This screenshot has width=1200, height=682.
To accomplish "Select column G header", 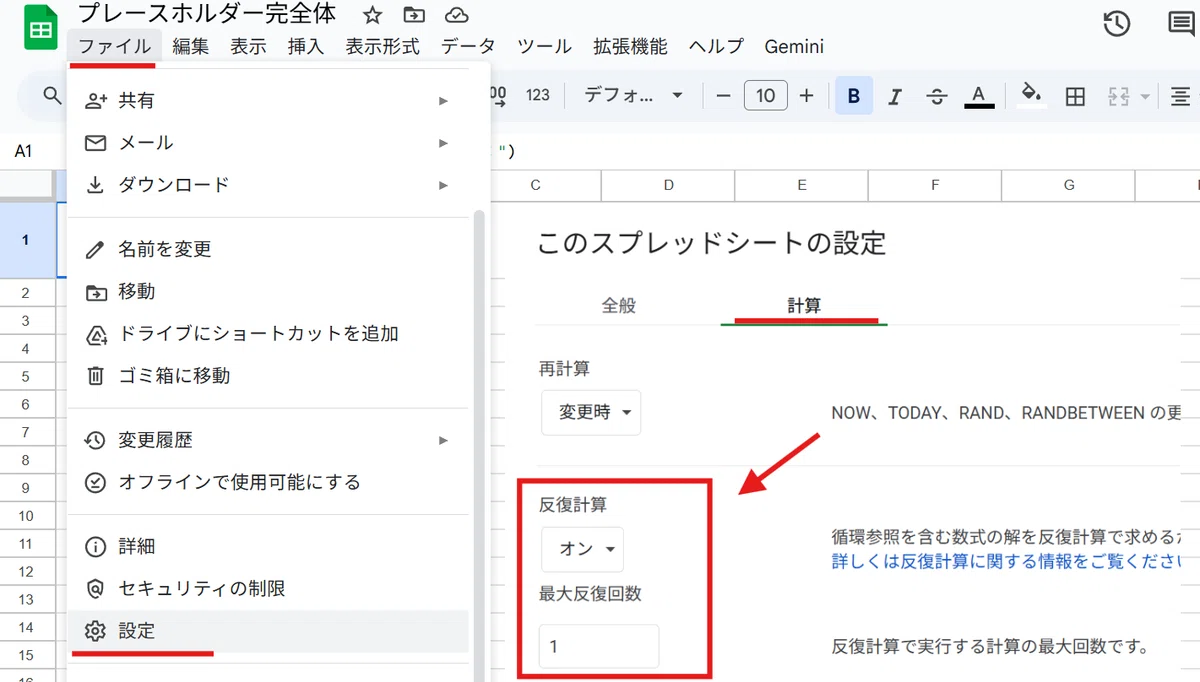I will tap(1069, 185).
